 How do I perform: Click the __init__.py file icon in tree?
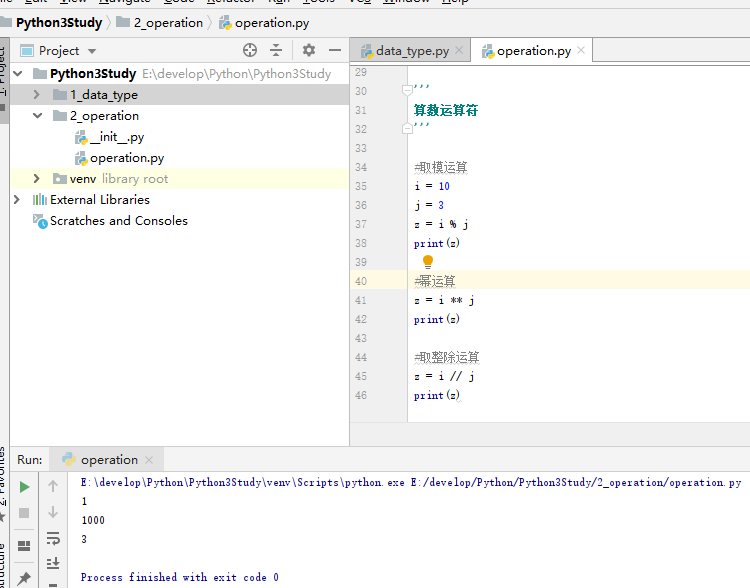(x=81, y=137)
